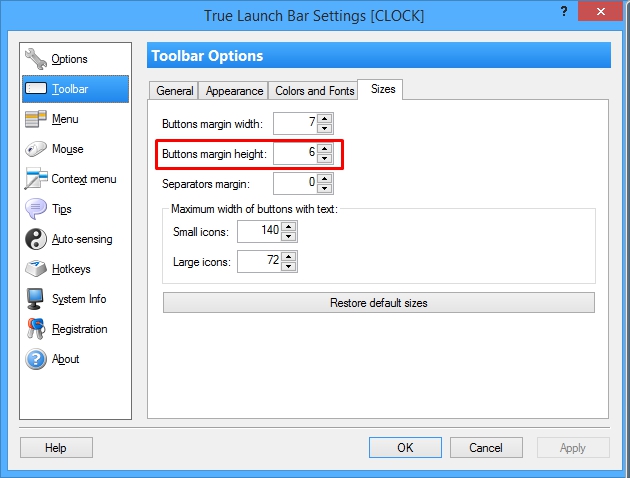
Task: Open the Hotkeys keyboard icon
Action: [35, 269]
